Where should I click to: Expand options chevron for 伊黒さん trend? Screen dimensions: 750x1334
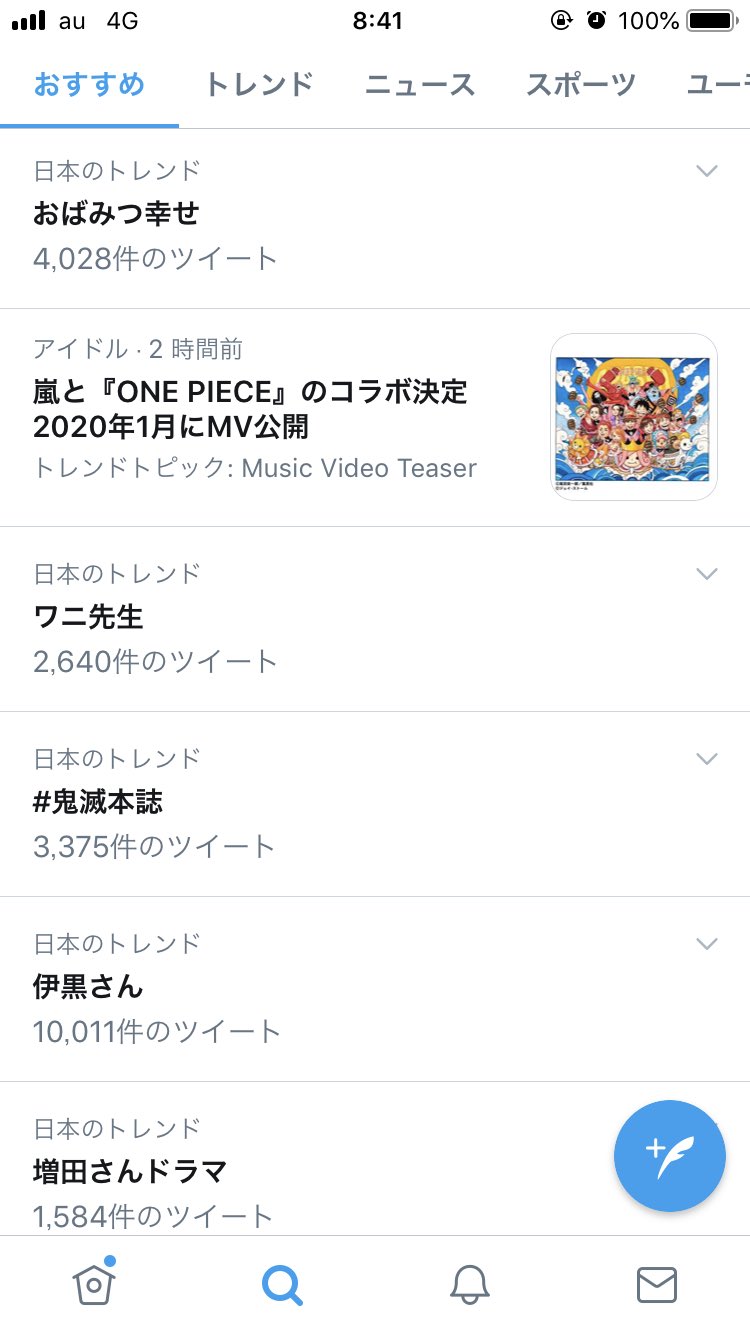(707, 944)
